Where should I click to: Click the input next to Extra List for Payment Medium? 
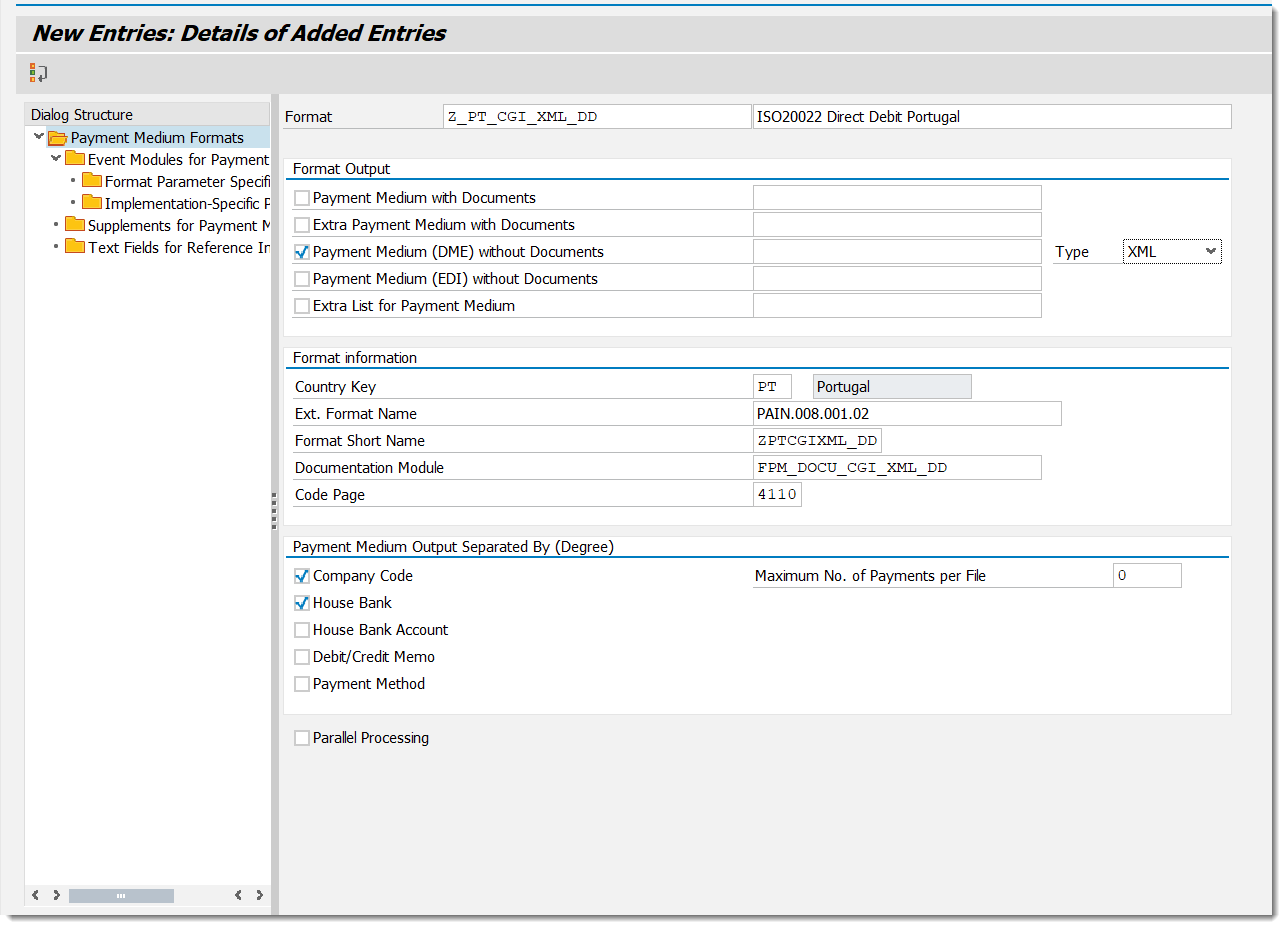897,306
